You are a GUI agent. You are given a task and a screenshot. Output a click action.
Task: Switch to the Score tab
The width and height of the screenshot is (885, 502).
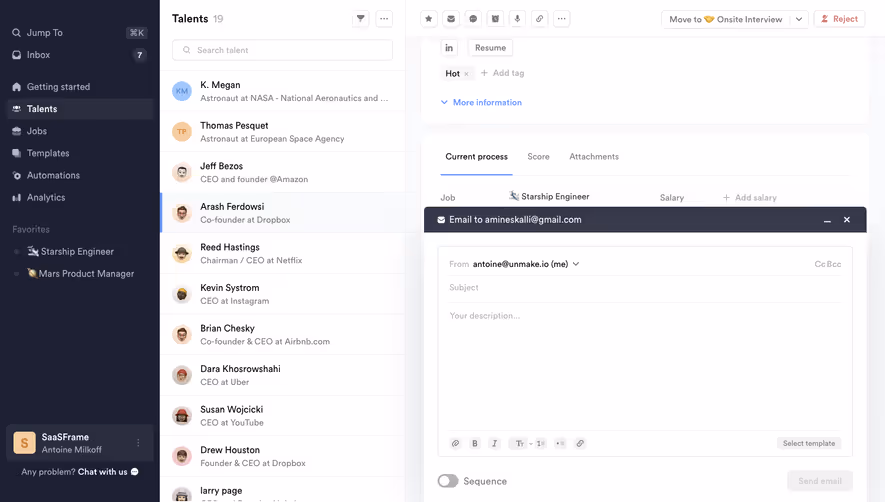[538, 156]
